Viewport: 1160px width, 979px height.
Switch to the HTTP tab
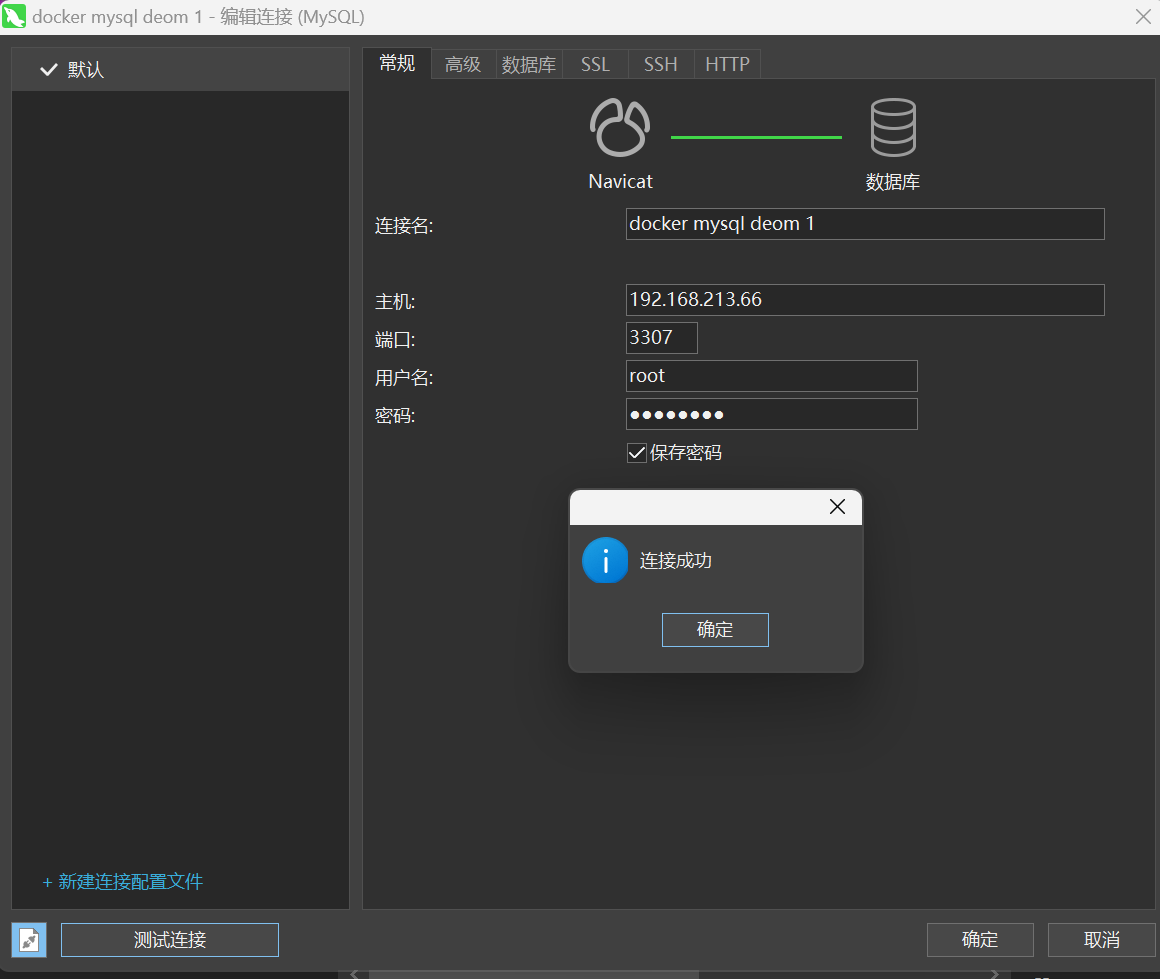tap(727, 64)
